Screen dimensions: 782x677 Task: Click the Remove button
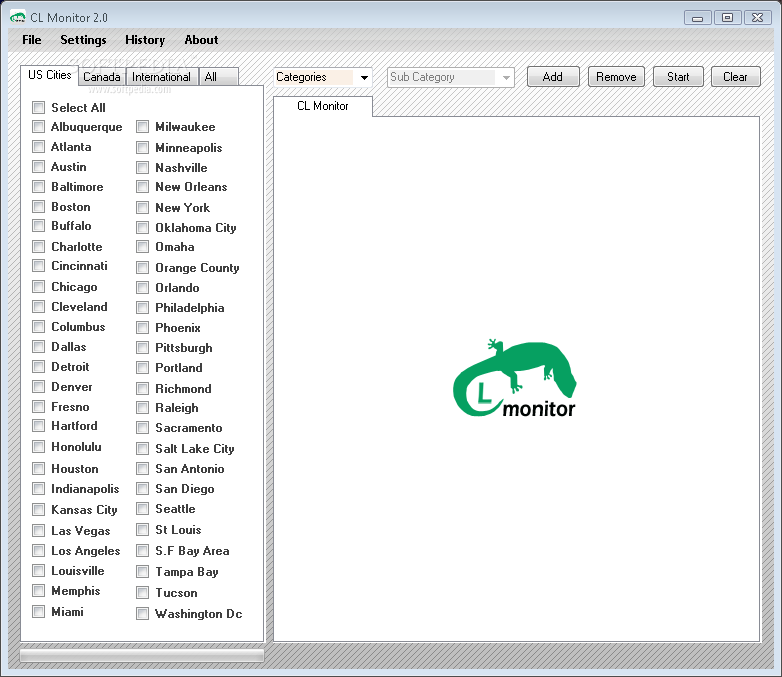(x=616, y=77)
